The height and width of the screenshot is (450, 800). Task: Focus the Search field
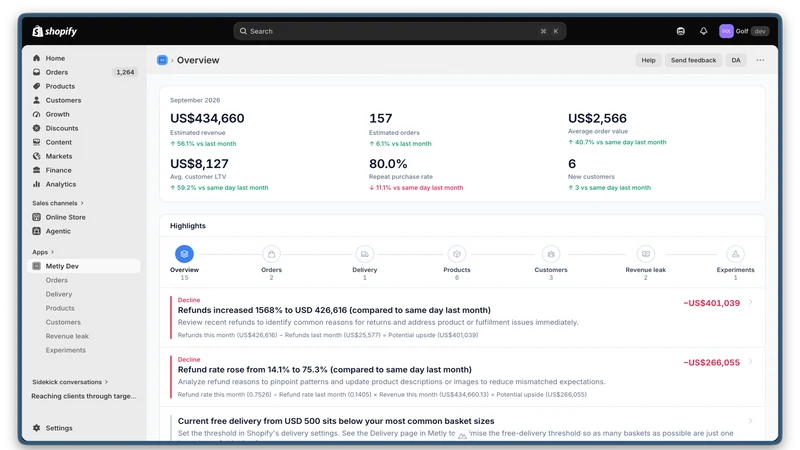pos(399,31)
